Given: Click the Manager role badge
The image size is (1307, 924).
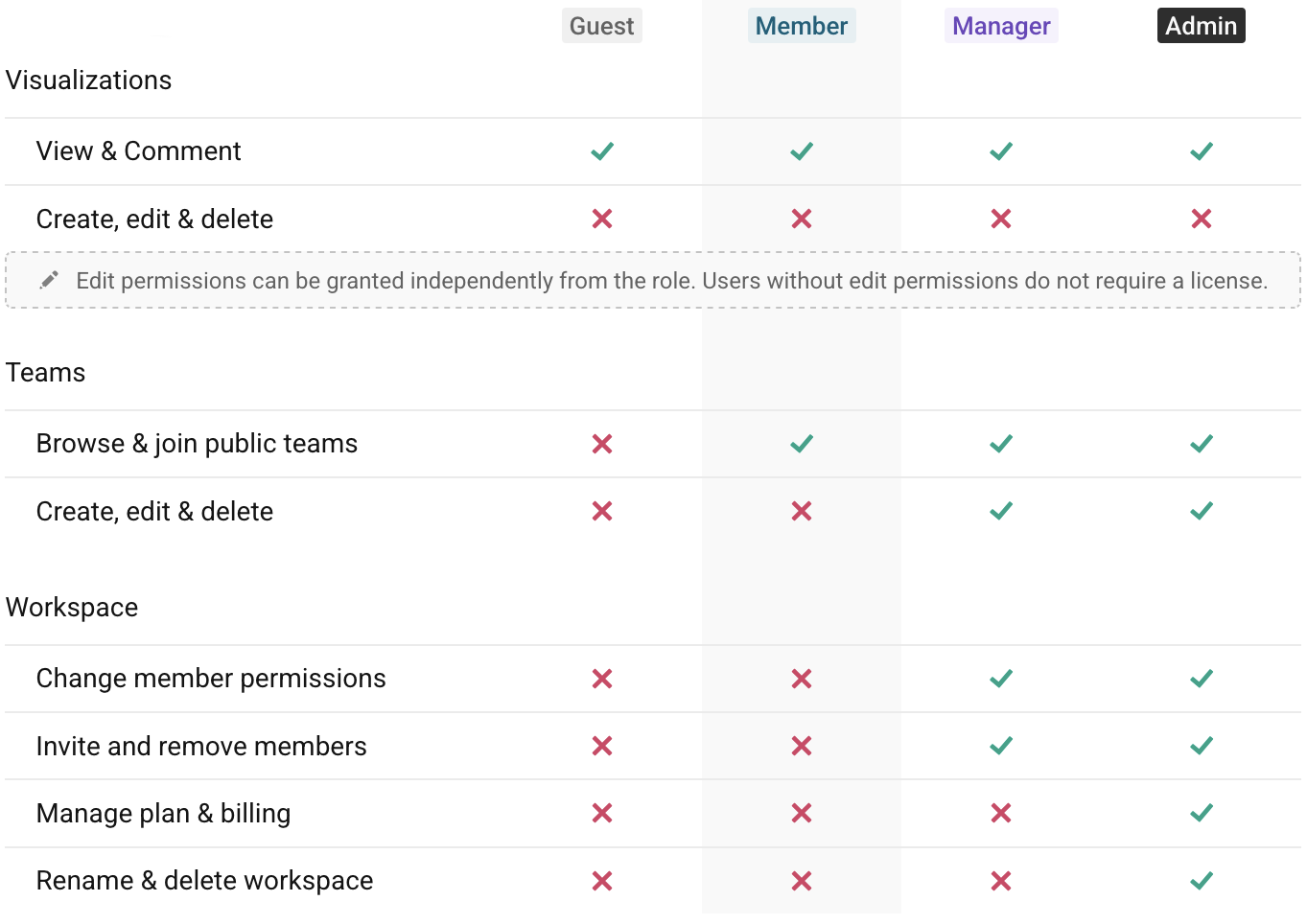Looking at the screenshot, I should click(x=1001, y=26).
